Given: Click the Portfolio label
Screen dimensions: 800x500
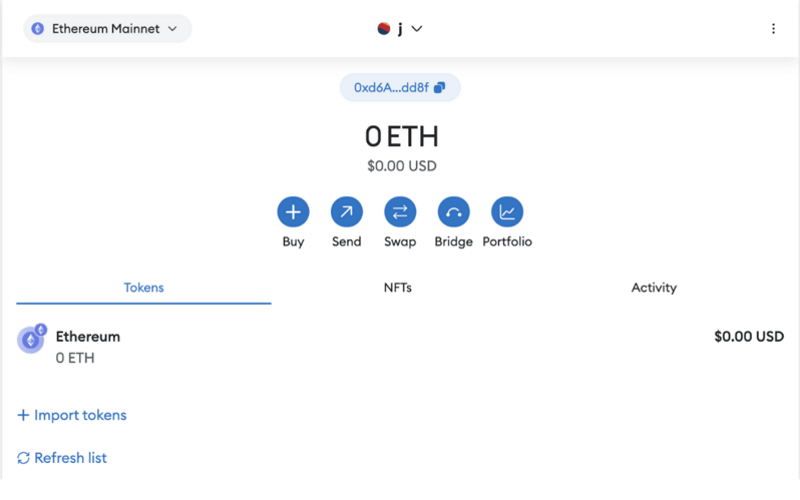Looking at the screenshot, I should (x=507, y=242).
